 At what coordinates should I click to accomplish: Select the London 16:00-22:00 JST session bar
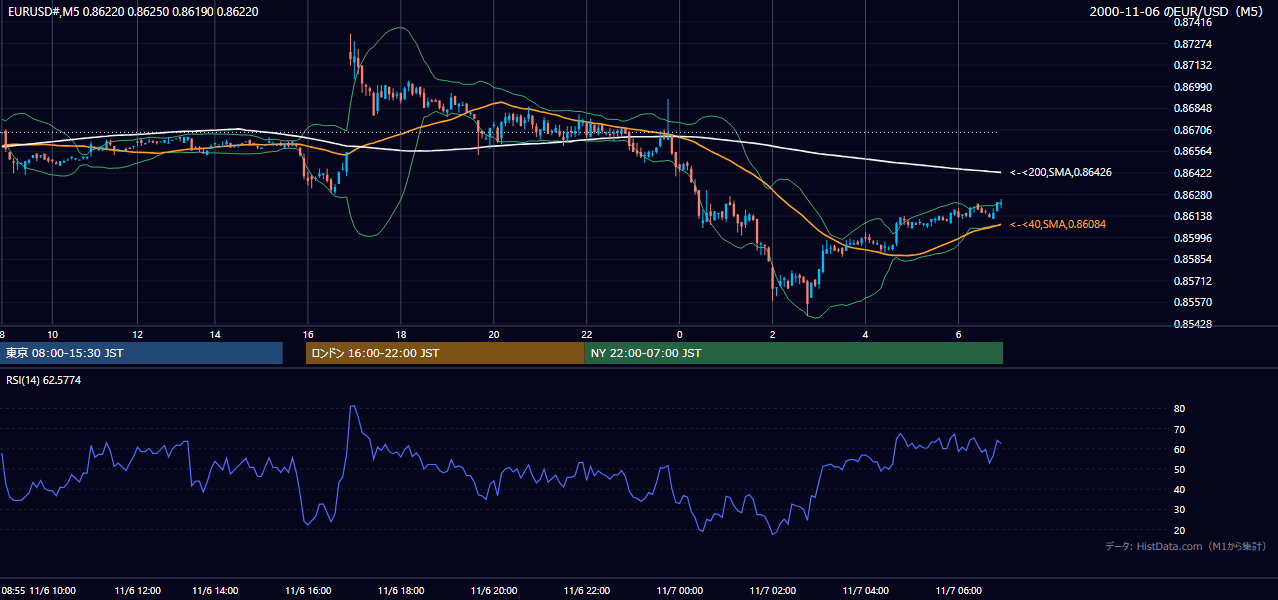click(445, 353)
